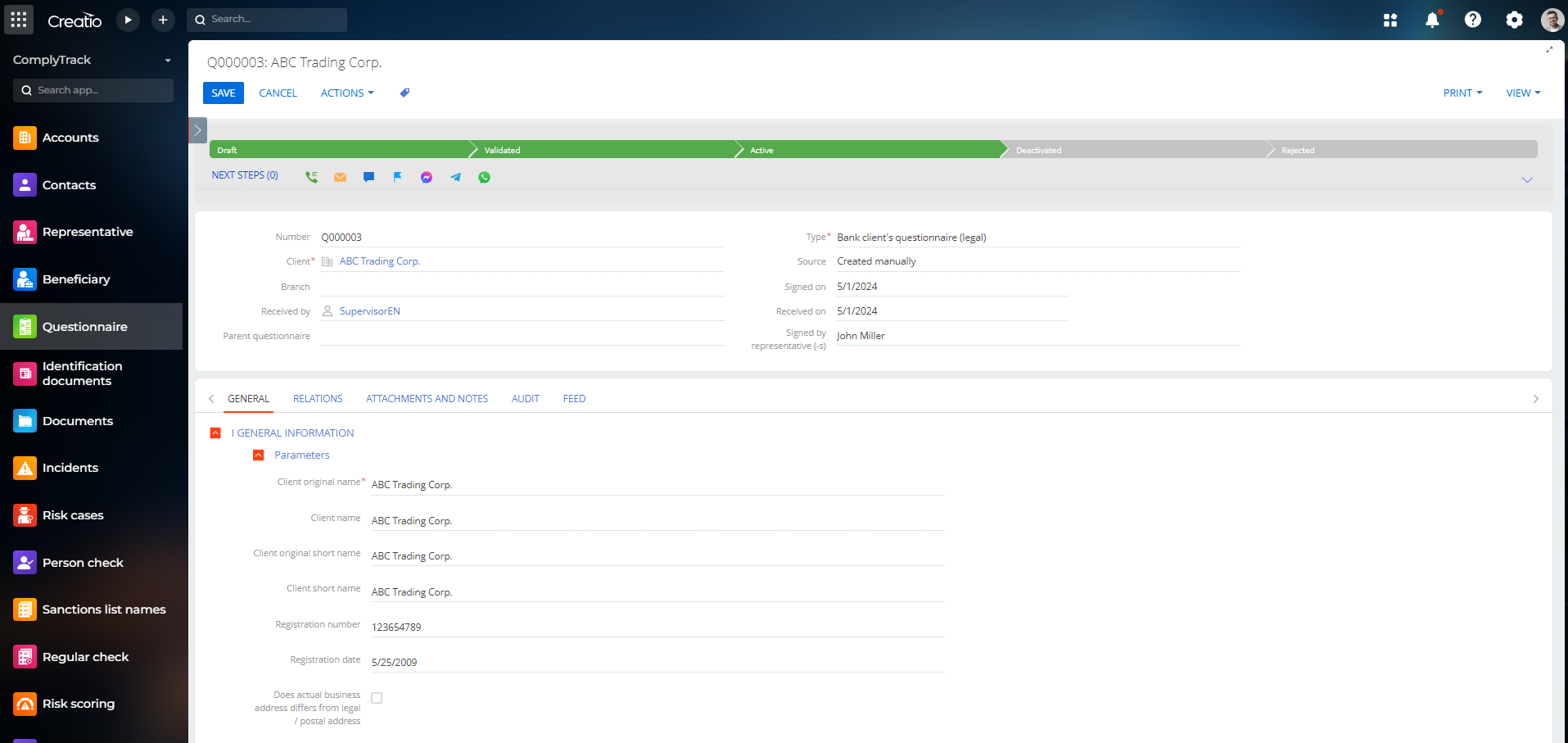The height and width of the screenshot is (743, 1568).
Task: Collapse the I GENERAL INFORMATION section
Action: coord(215,433)
